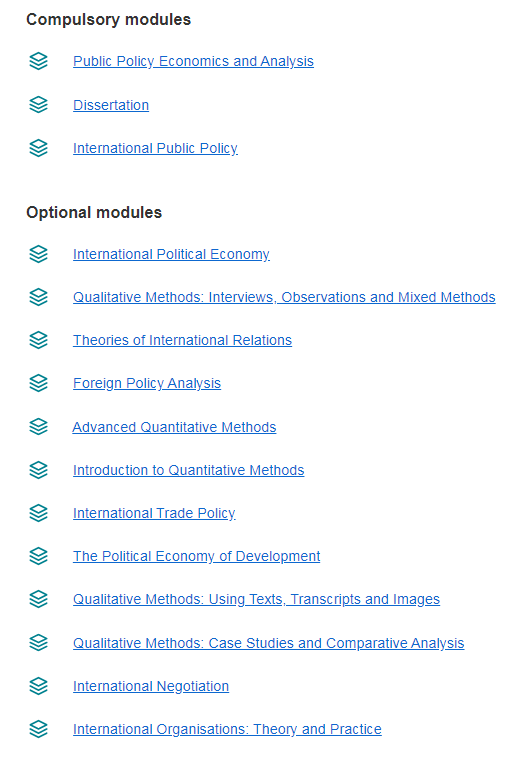528x773 pixels.
Task: Click the module icon beside International Public Policy
Action: click(38, 148)
